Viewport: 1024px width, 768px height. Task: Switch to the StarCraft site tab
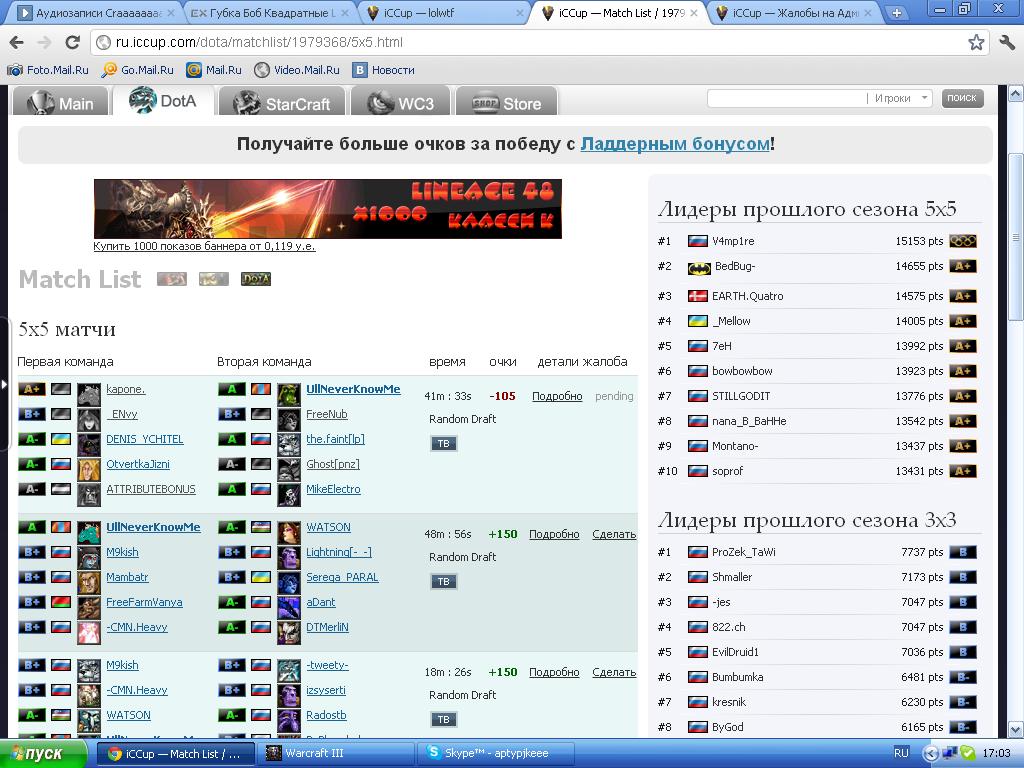(281, 103)
